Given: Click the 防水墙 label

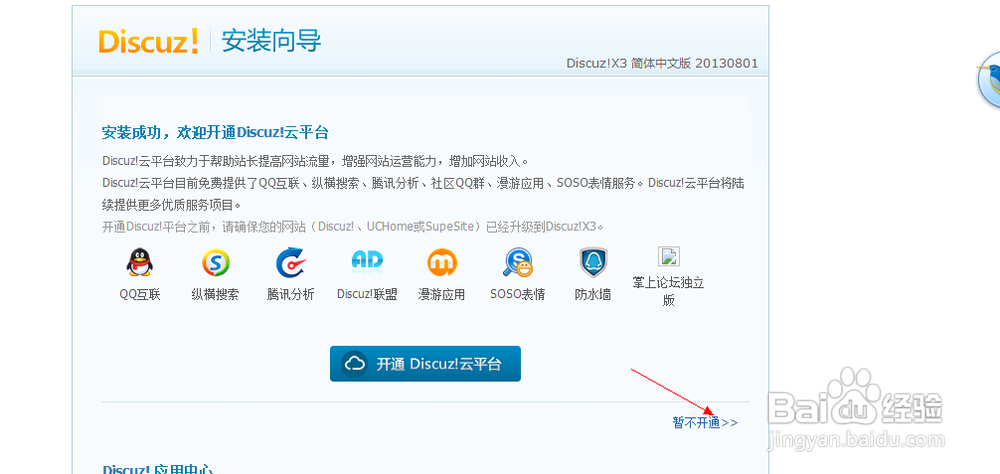Looking at the screenshot, I should coord(593,294).
